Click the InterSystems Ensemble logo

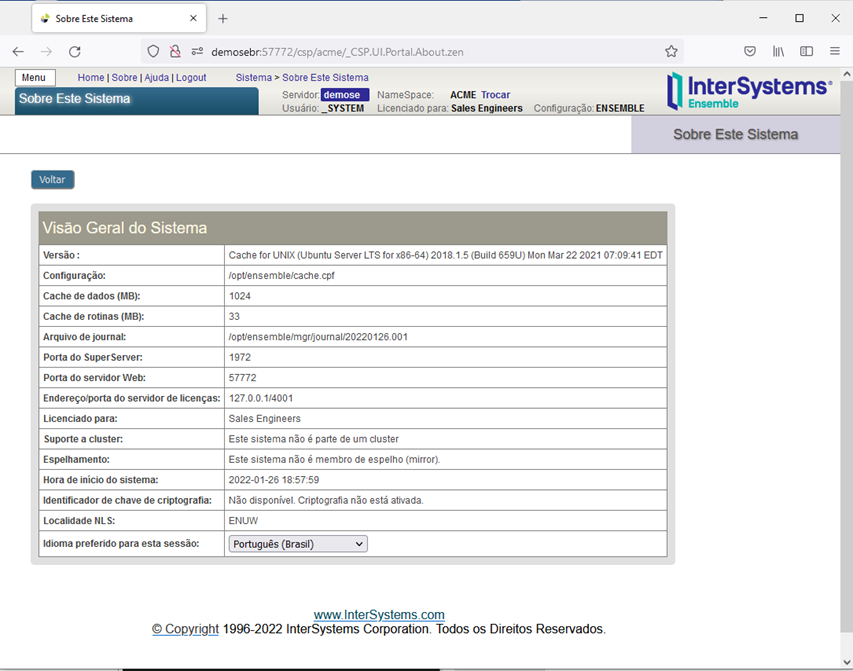749,91
